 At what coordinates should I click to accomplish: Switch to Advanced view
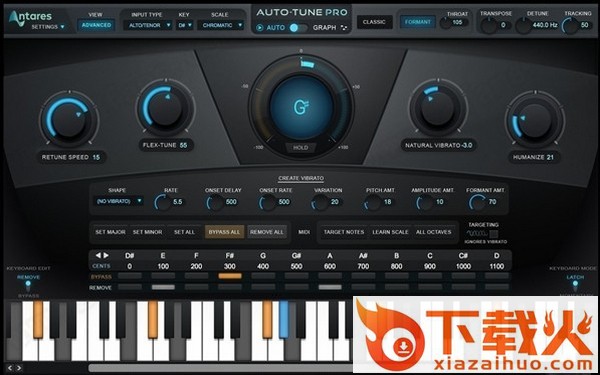(x=96, y=25)
